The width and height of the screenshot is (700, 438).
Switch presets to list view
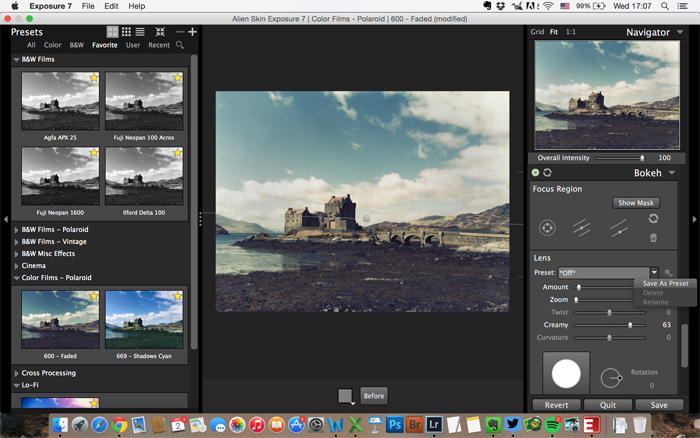click(140, 32)
